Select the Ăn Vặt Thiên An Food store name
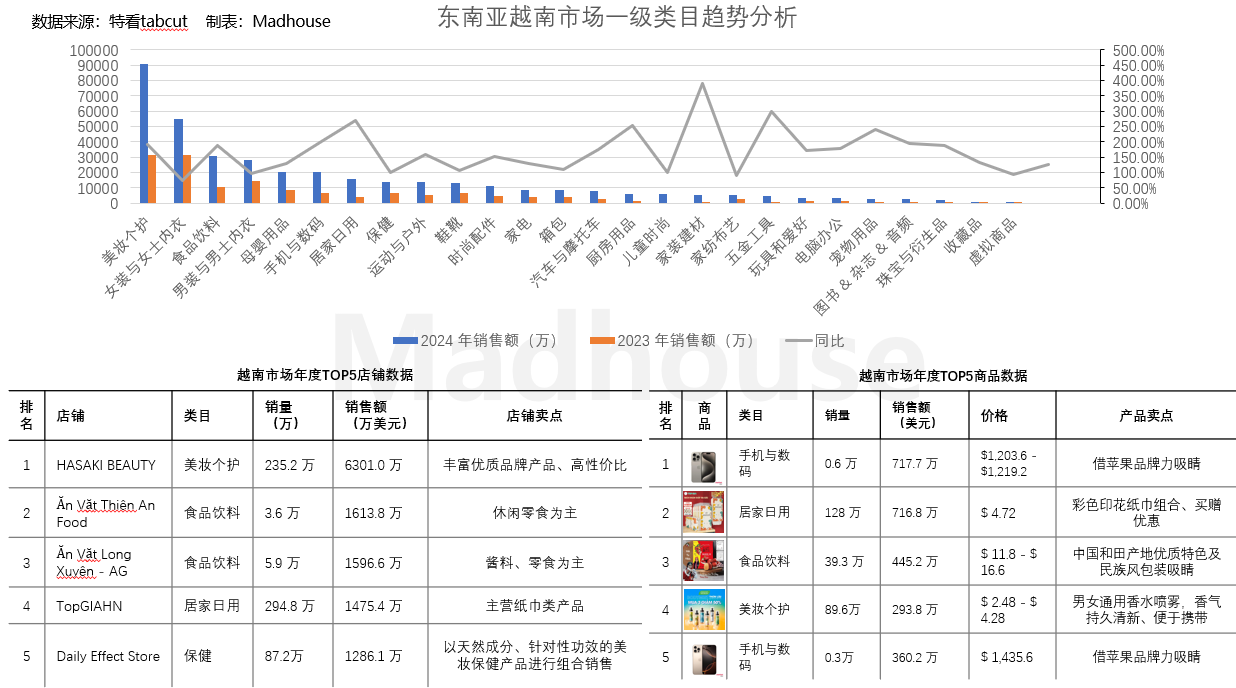This screenshot has width=1236, height=688. (x=106, y=513)
